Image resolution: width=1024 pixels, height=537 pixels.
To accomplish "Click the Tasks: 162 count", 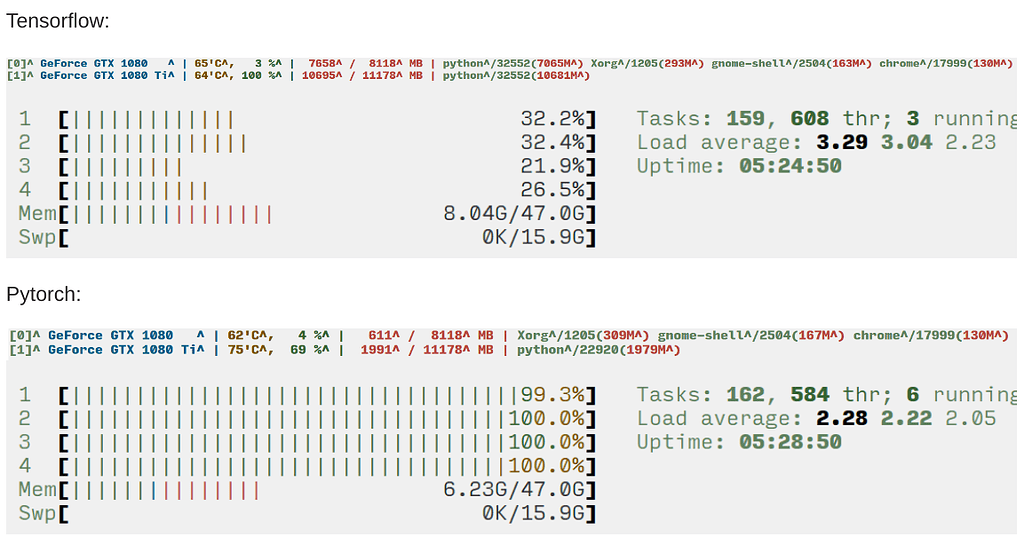I will 746,394.
